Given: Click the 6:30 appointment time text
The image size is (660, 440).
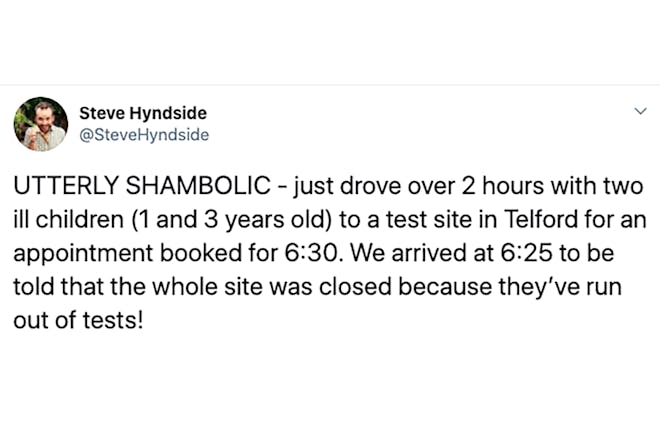Looking at the screenshot, I should (311, 253).
